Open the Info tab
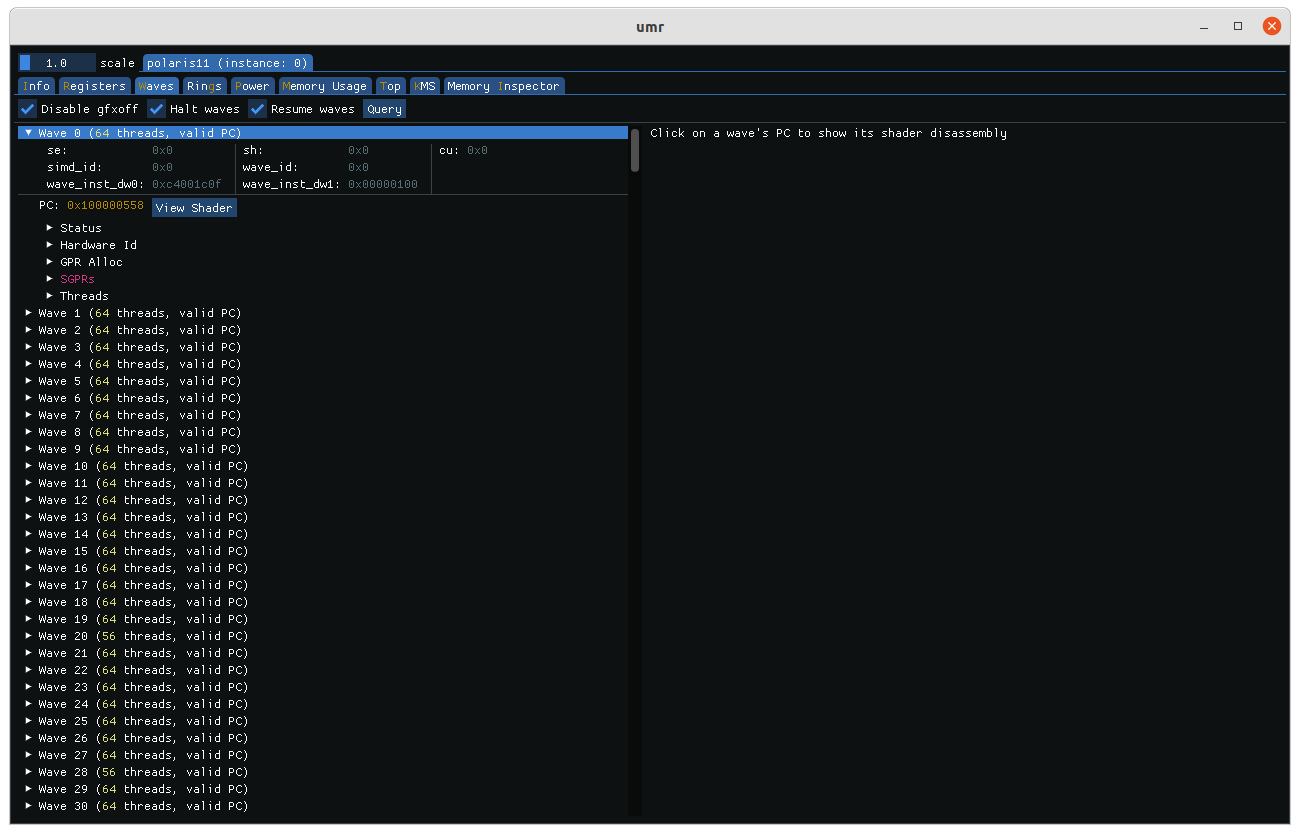Viewport: 1300px width, 834px height. coord(37,86)
